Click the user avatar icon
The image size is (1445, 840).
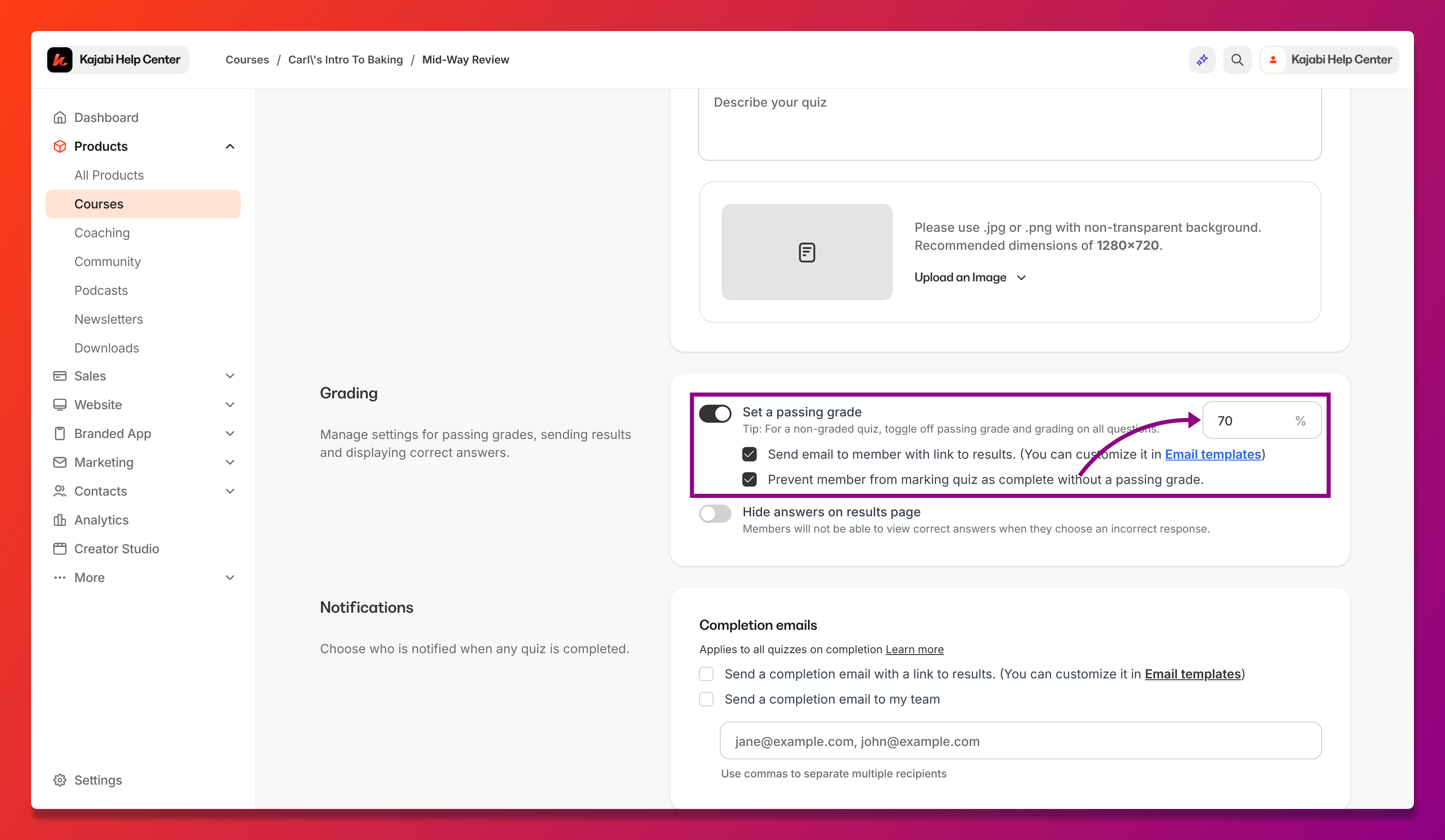click(x=1273, y=59)
